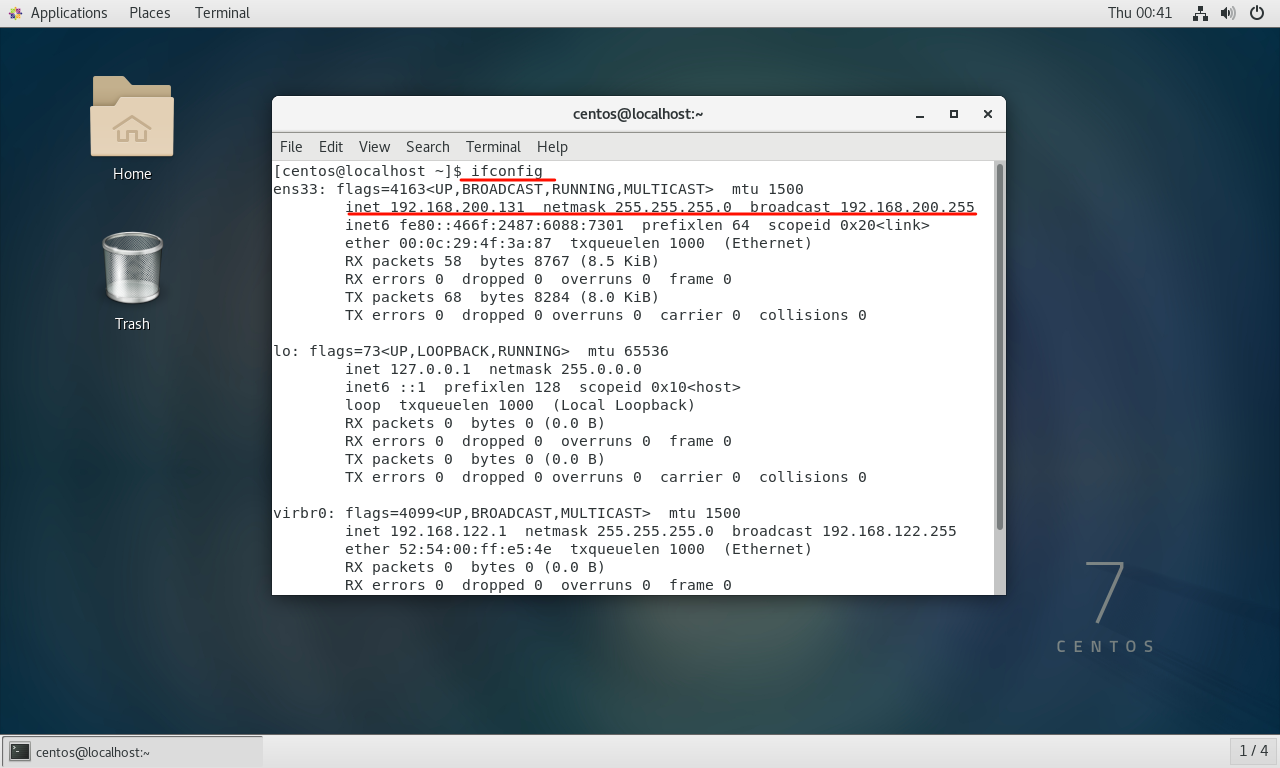Click the terminal vertical scrollbar
Viewport: 1280px width, 768px height.
click(999, 346)
